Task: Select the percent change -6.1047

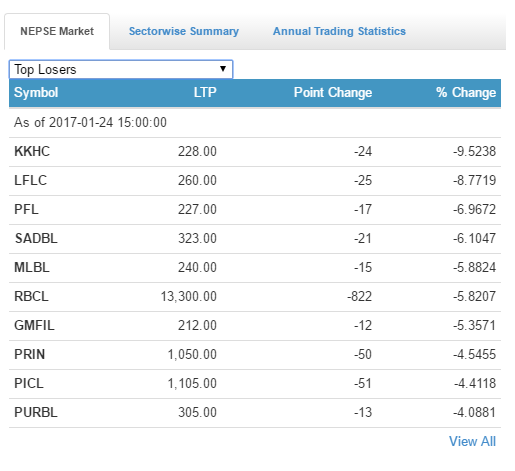Action: pyautogui.click(x=474, y=238)
